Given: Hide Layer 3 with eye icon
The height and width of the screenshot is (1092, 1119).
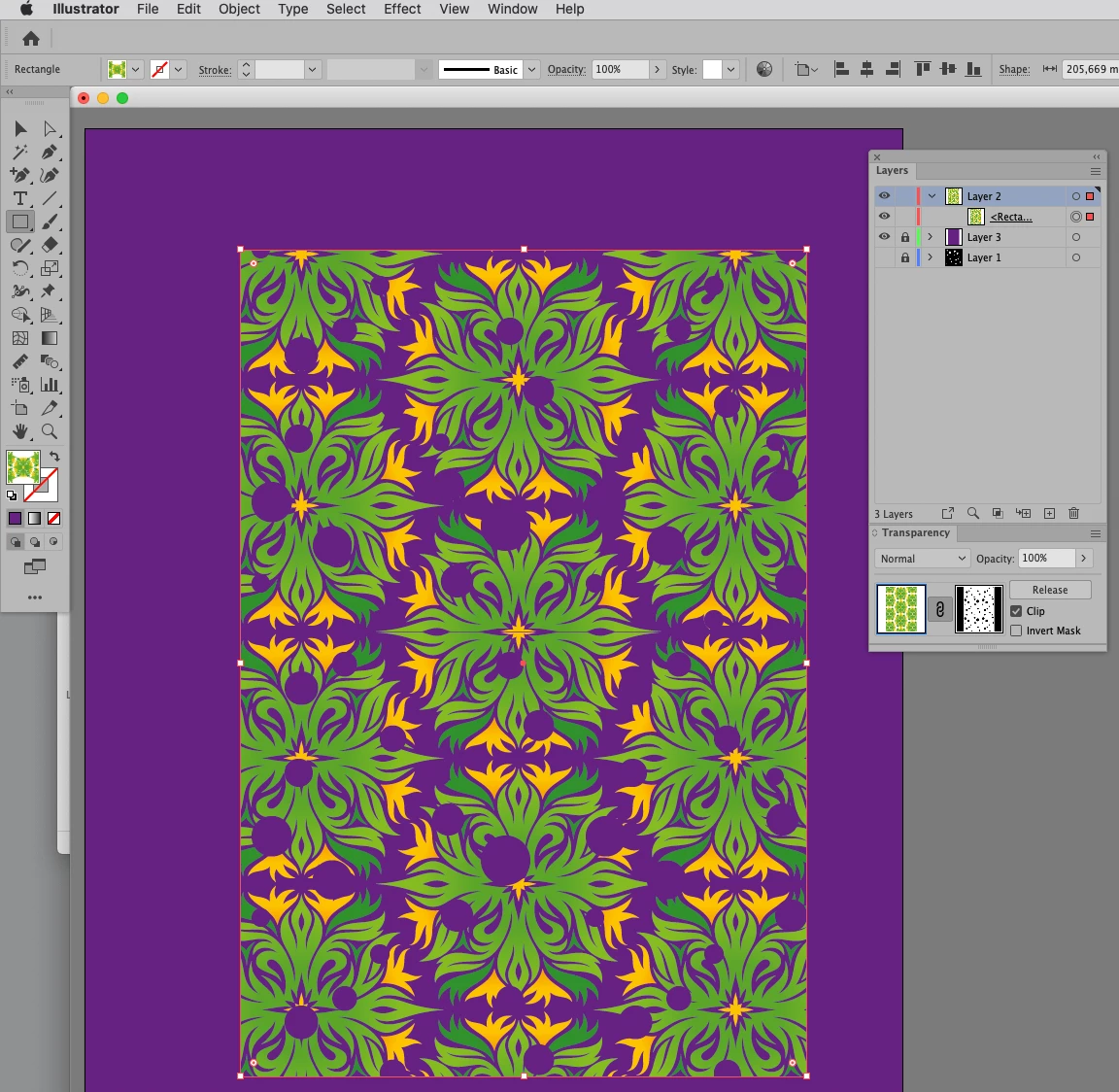Looking at the screenshot, I should [884, 237].
